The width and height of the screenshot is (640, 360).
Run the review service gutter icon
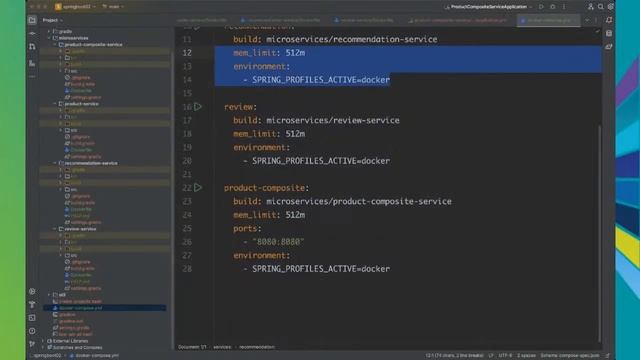click(x=198, y=107)
